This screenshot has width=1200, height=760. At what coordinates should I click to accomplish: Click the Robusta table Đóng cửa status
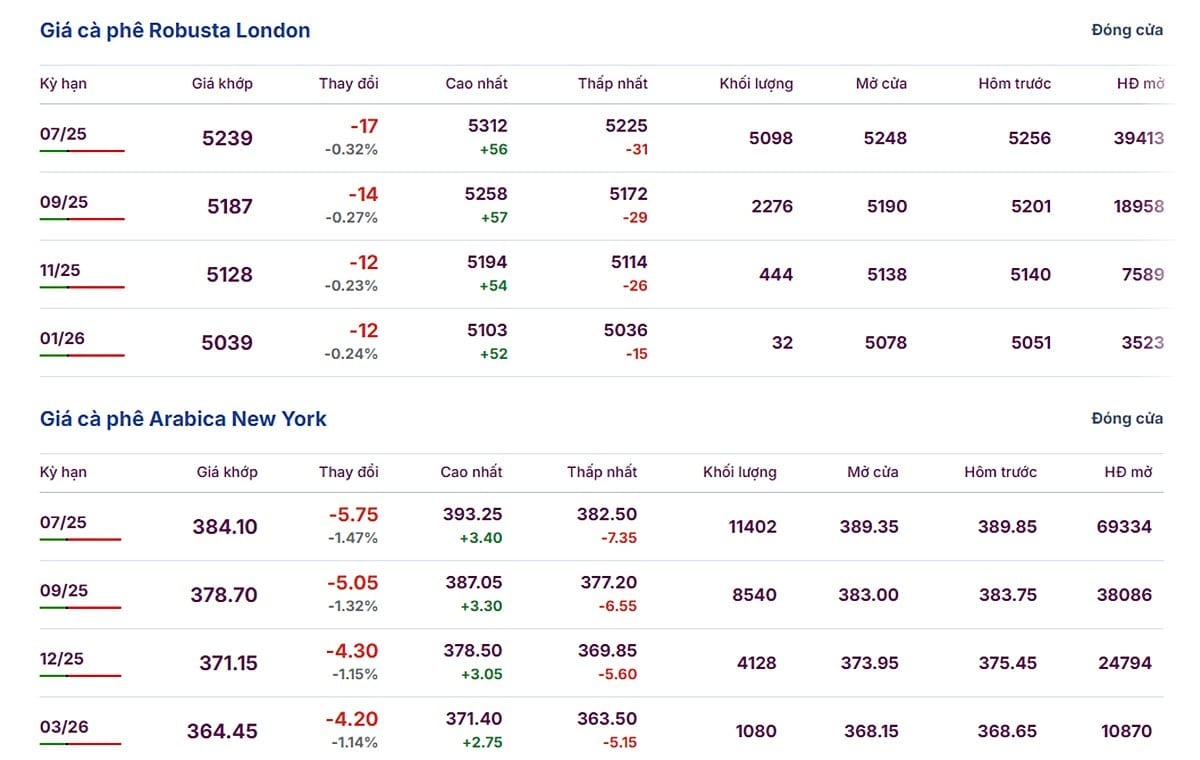[x=1127, y=30]
